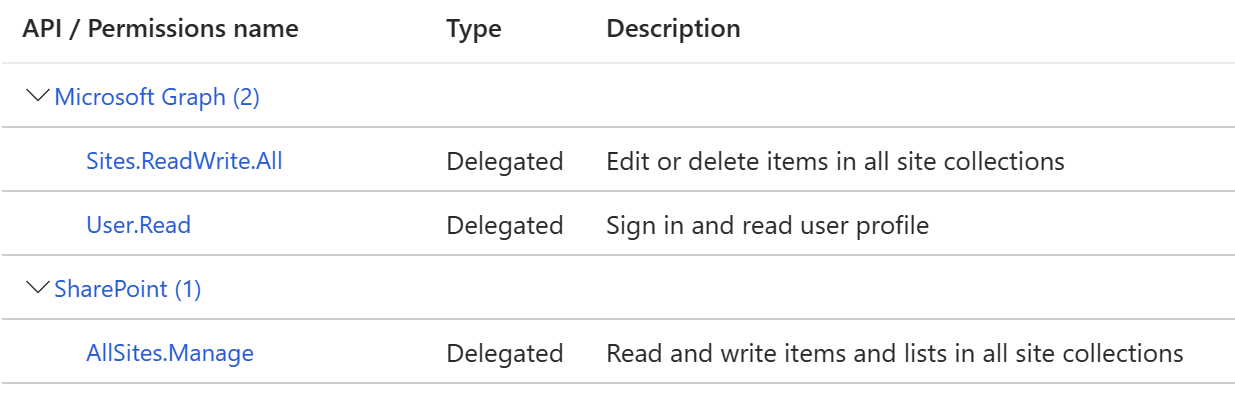
Task: Click blank Description cell in Microsoft Graph row
Action: pyautogui.click(x=916, y=96)
